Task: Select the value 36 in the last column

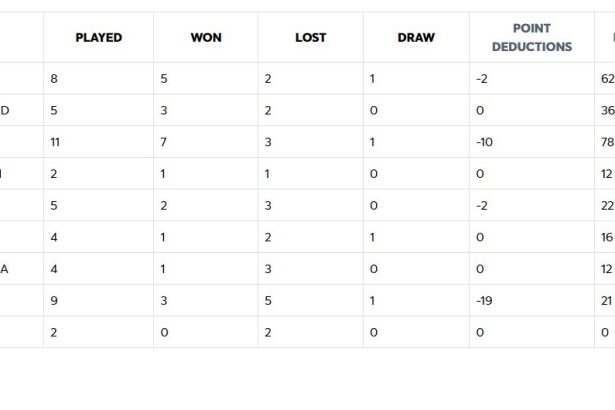Action: coord(607,111)
